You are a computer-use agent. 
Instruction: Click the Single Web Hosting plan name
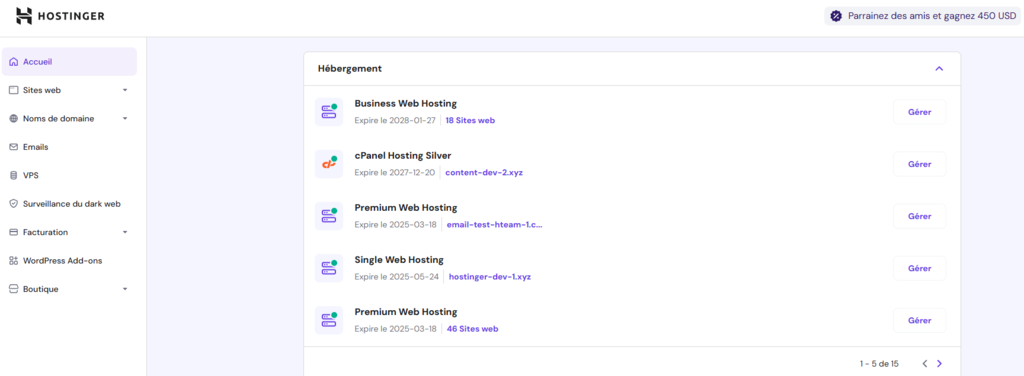coord(399,260)
